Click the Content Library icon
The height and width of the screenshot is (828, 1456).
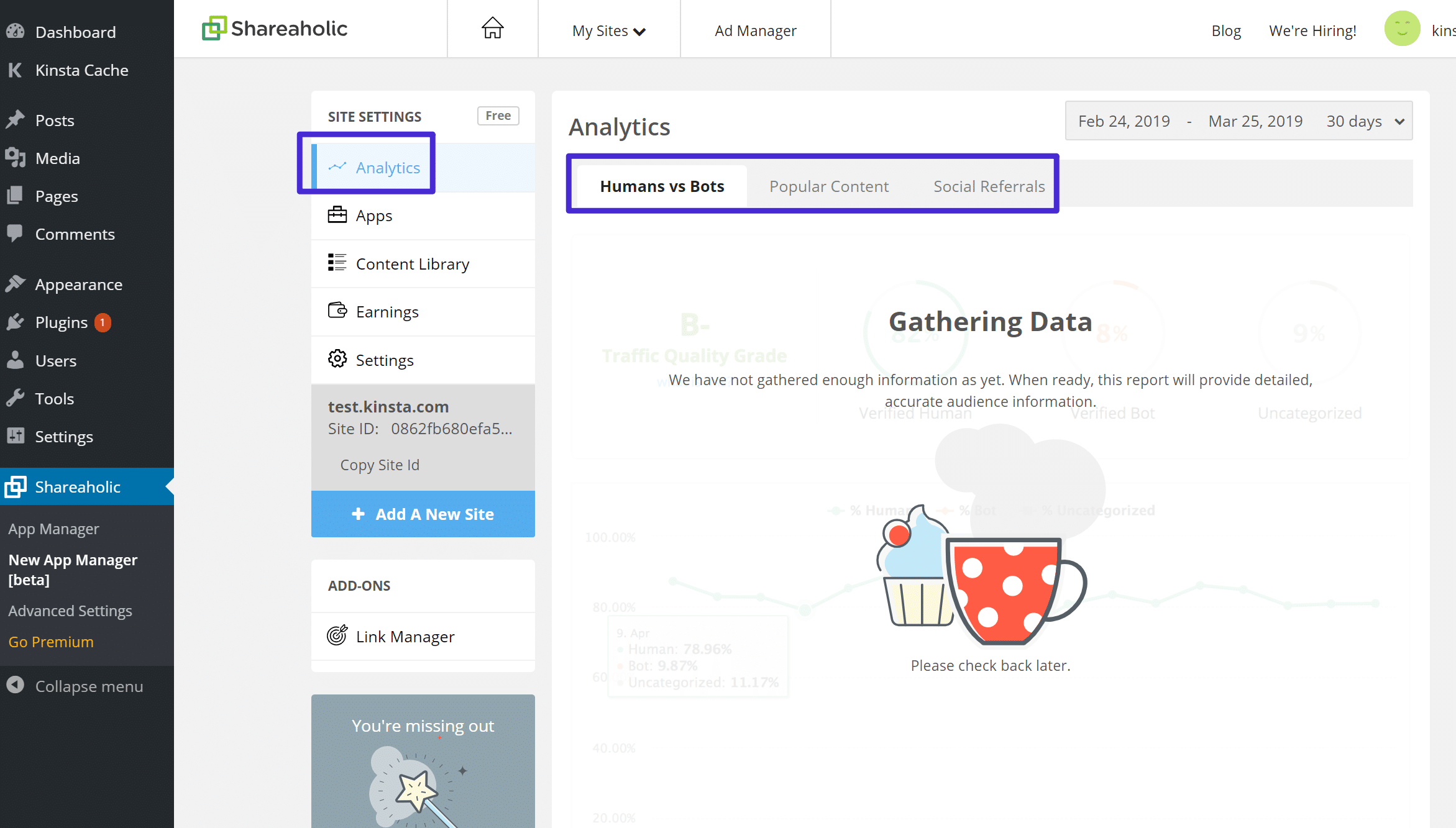pos(336,262)
